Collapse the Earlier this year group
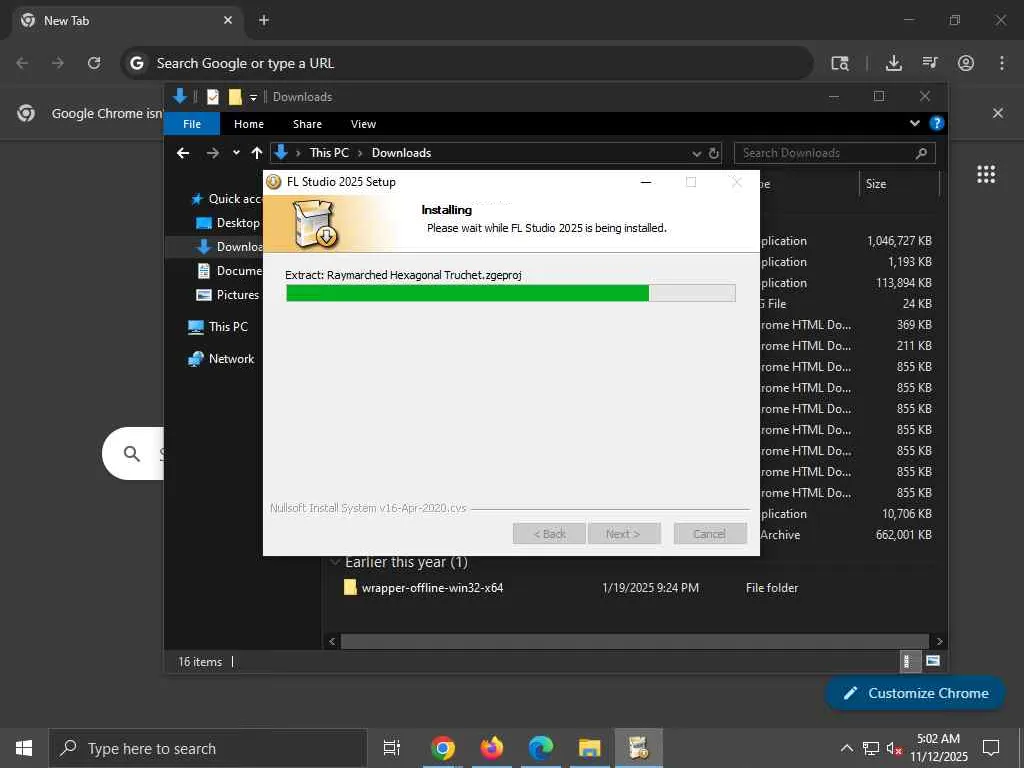This screenshot has height=768, width=1024. [x=335, y=562]
